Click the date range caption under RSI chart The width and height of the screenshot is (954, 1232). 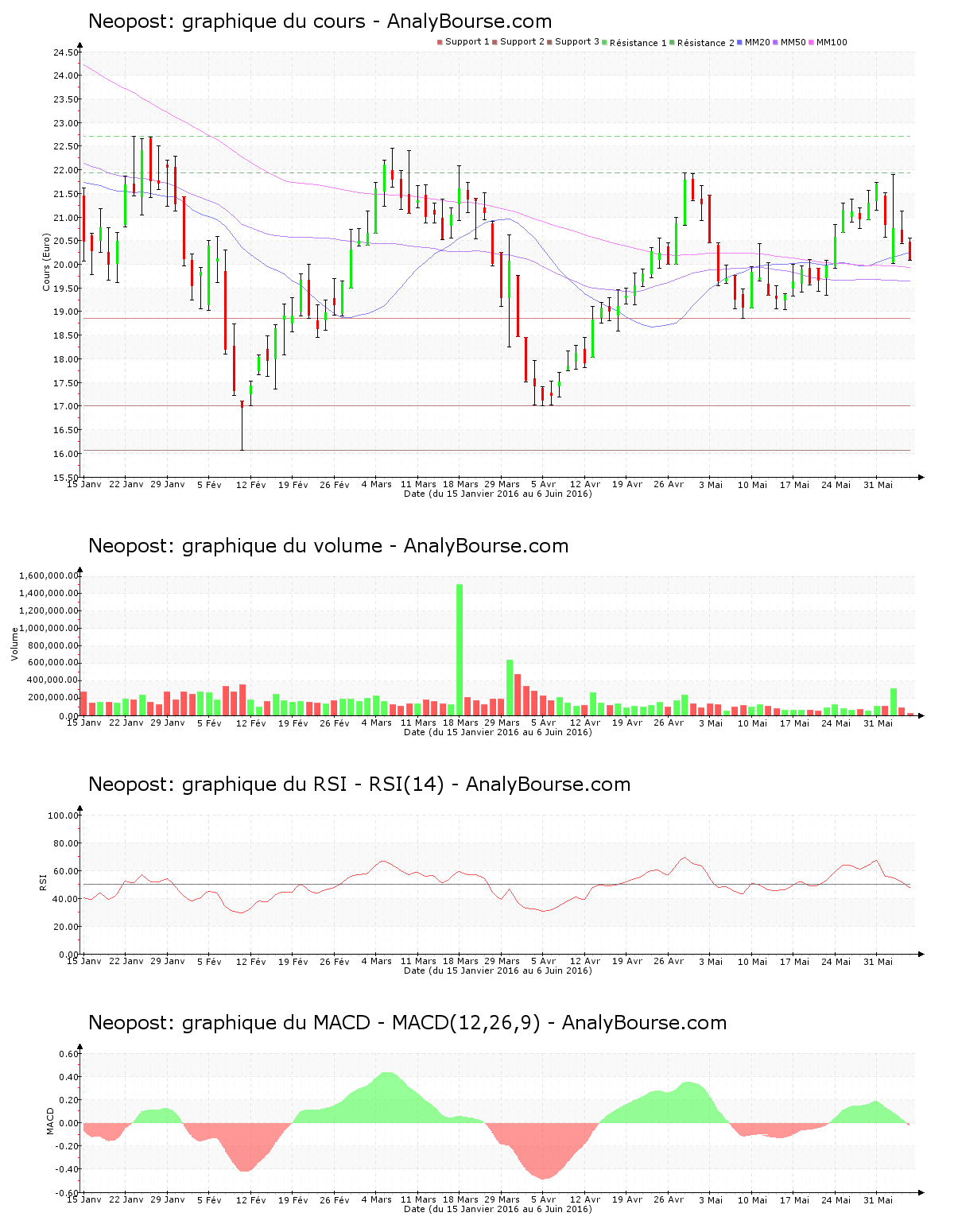(498, 970)
